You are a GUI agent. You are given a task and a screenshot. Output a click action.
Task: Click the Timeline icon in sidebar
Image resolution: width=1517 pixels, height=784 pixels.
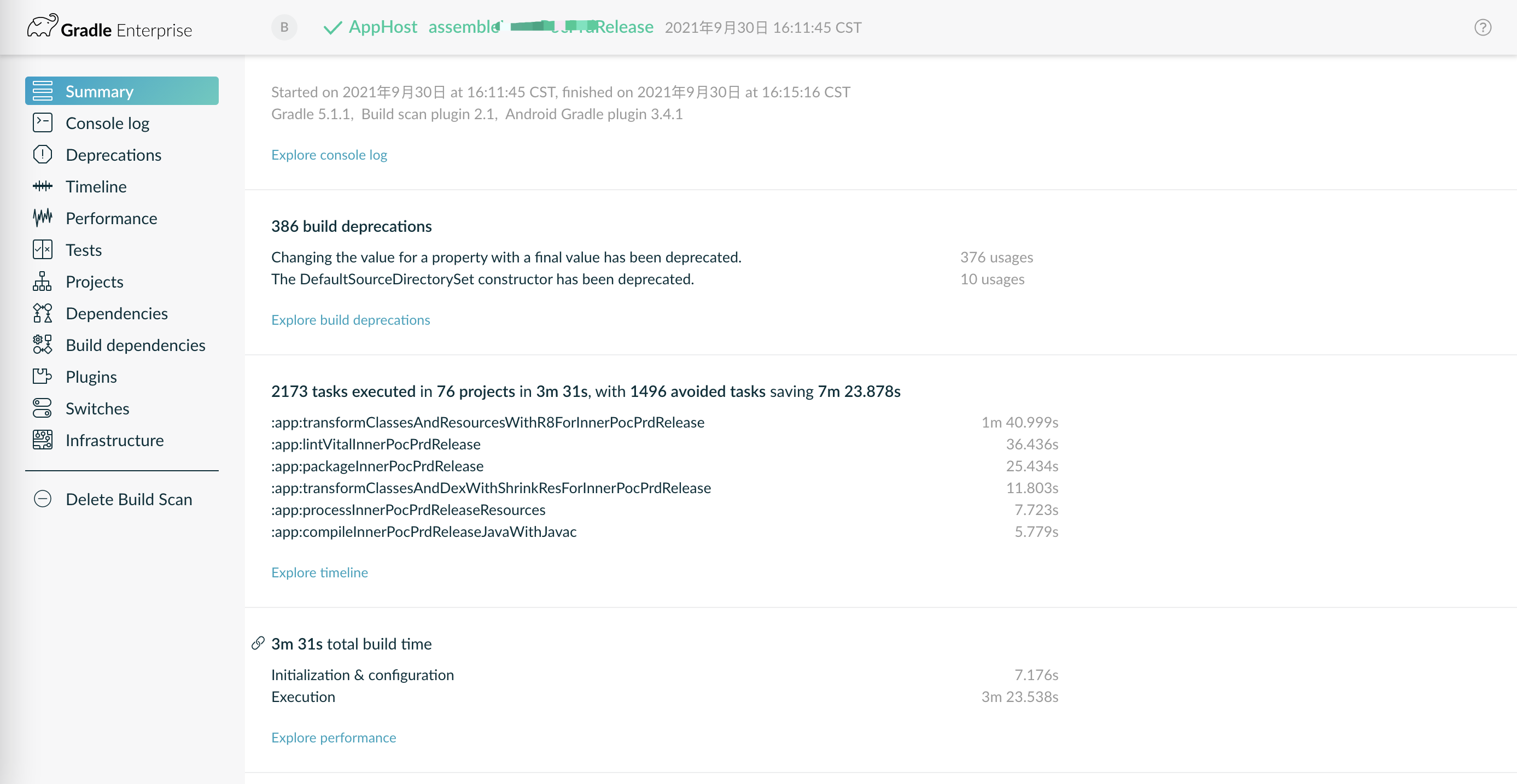coord(43,186)
